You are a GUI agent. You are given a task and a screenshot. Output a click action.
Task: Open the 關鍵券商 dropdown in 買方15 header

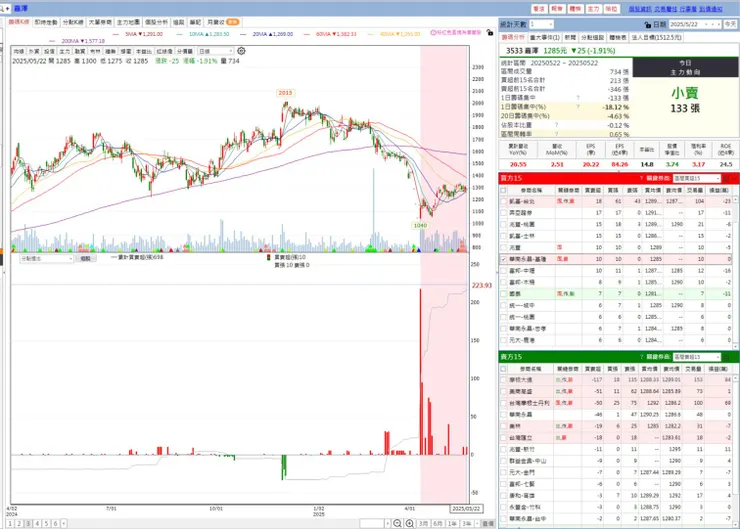(x=697, y=178)
